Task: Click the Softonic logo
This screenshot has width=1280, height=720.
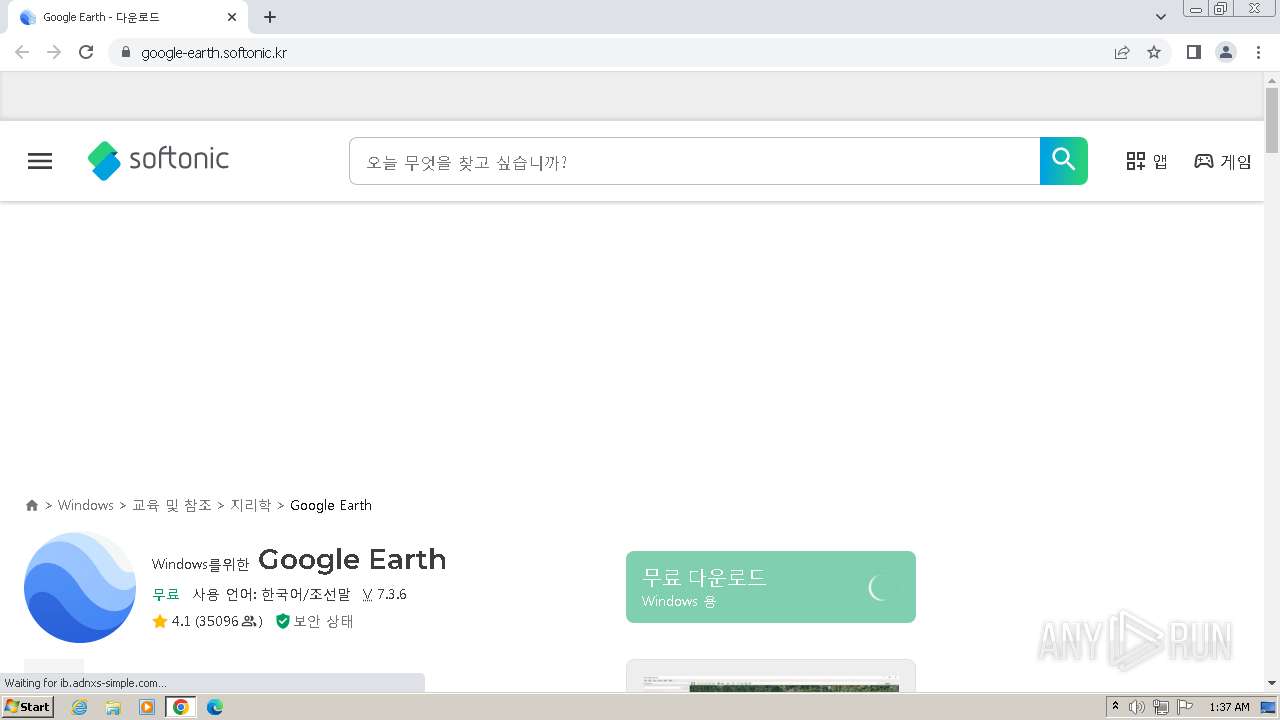Action: (158, 160)
